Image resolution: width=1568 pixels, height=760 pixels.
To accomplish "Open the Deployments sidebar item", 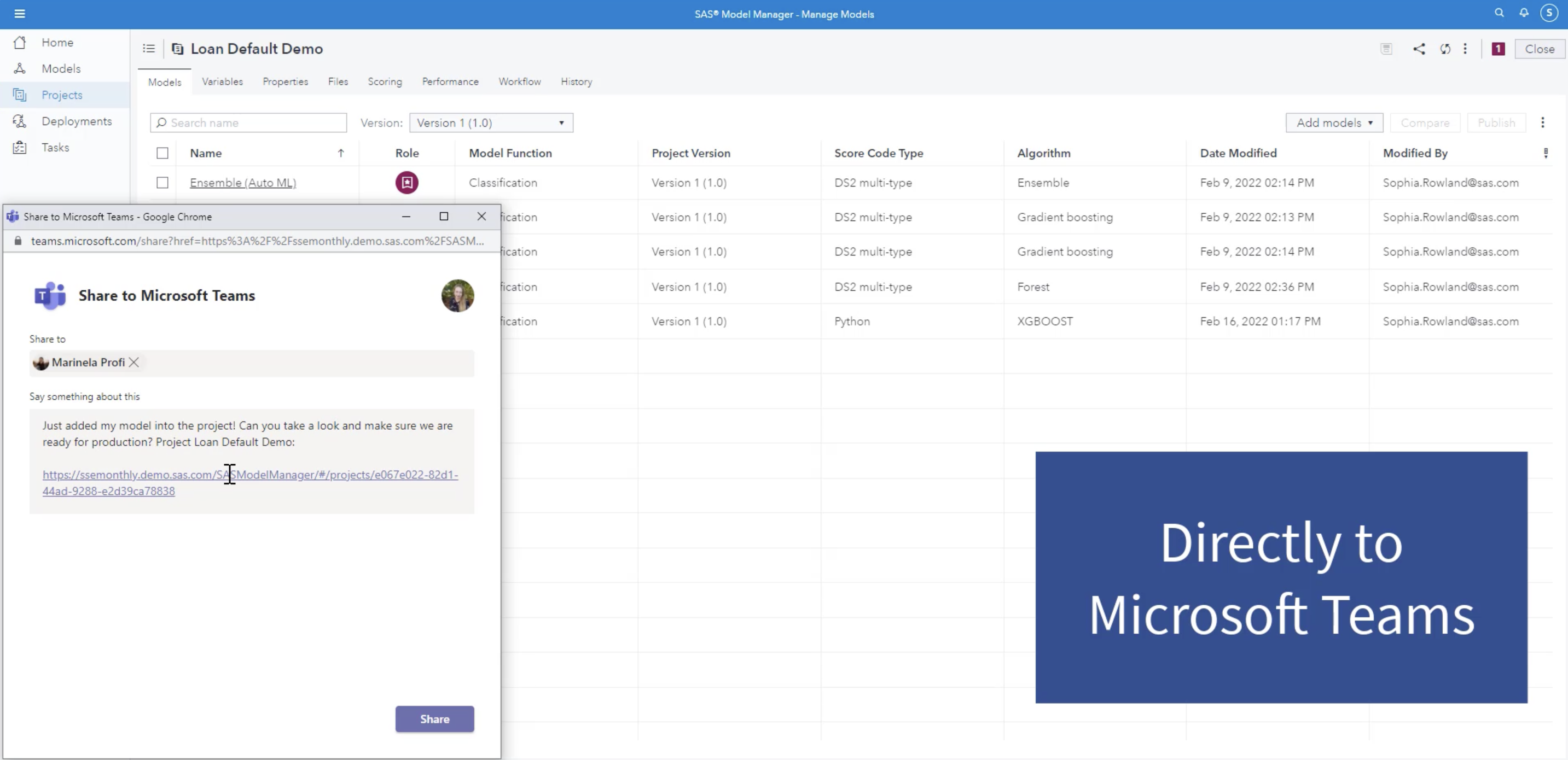I will click(x=76, y=121).
